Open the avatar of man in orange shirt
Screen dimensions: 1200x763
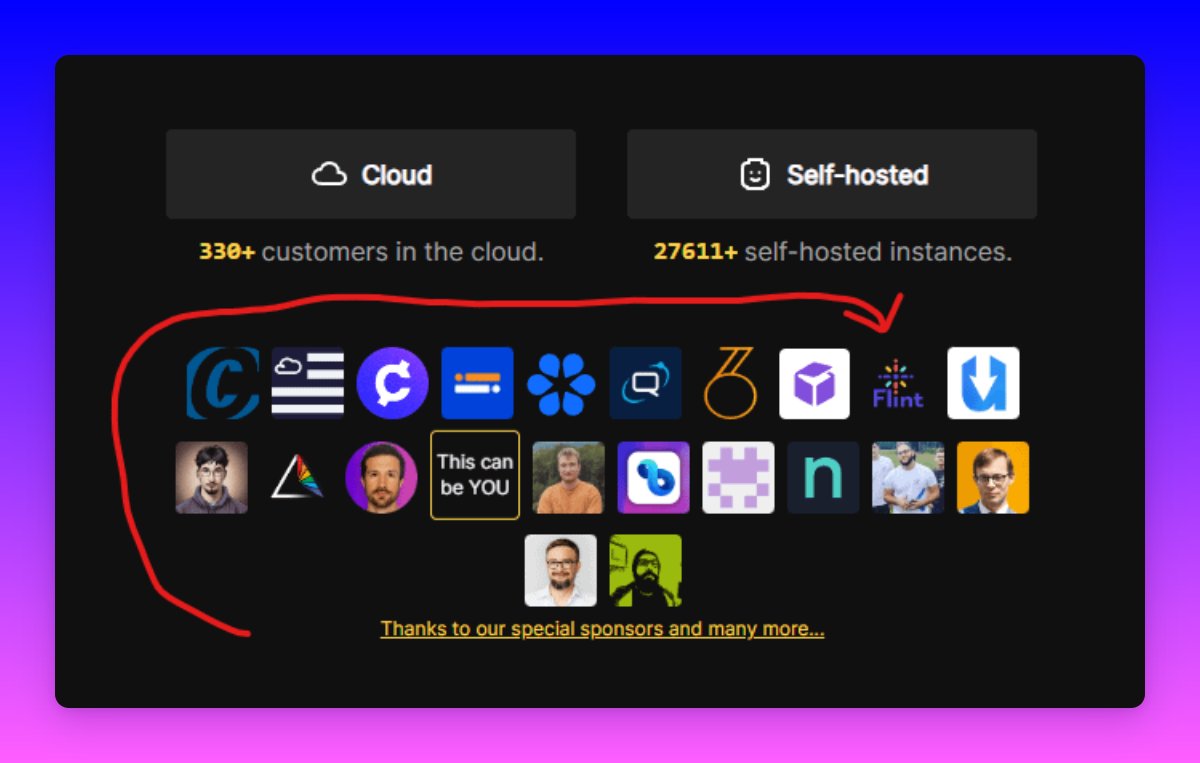pyautogui.click(x=569, y=477)
